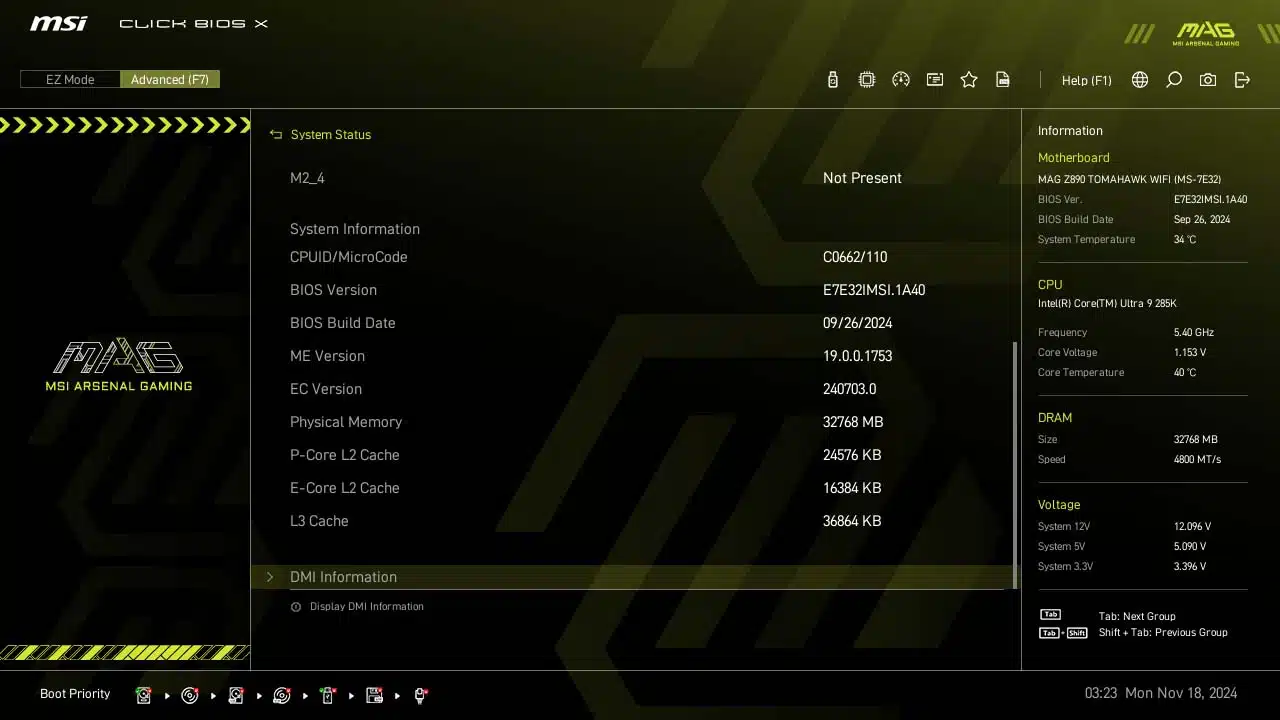Click DRAM Speed 4800 MT/s value

pos(1197,460)
